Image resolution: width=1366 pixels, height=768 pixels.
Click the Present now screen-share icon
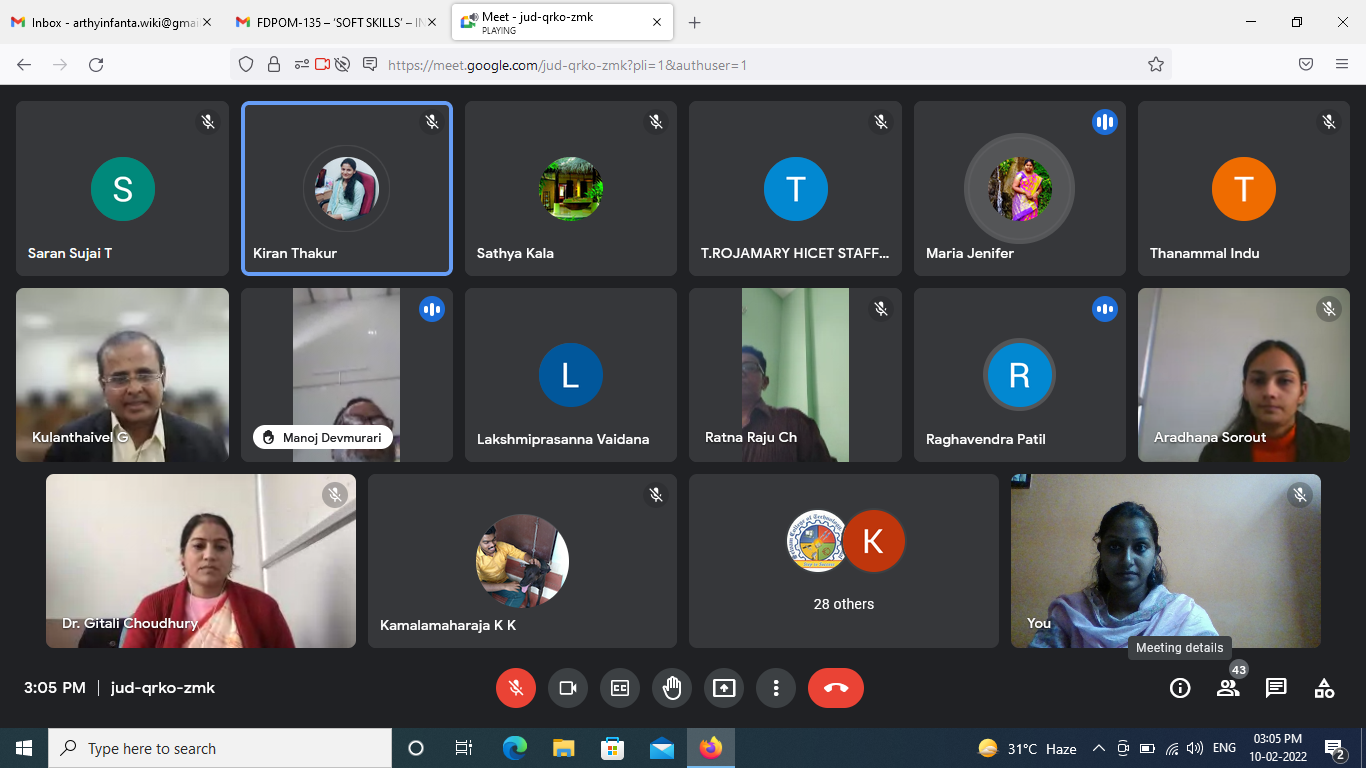pos(724,688)
